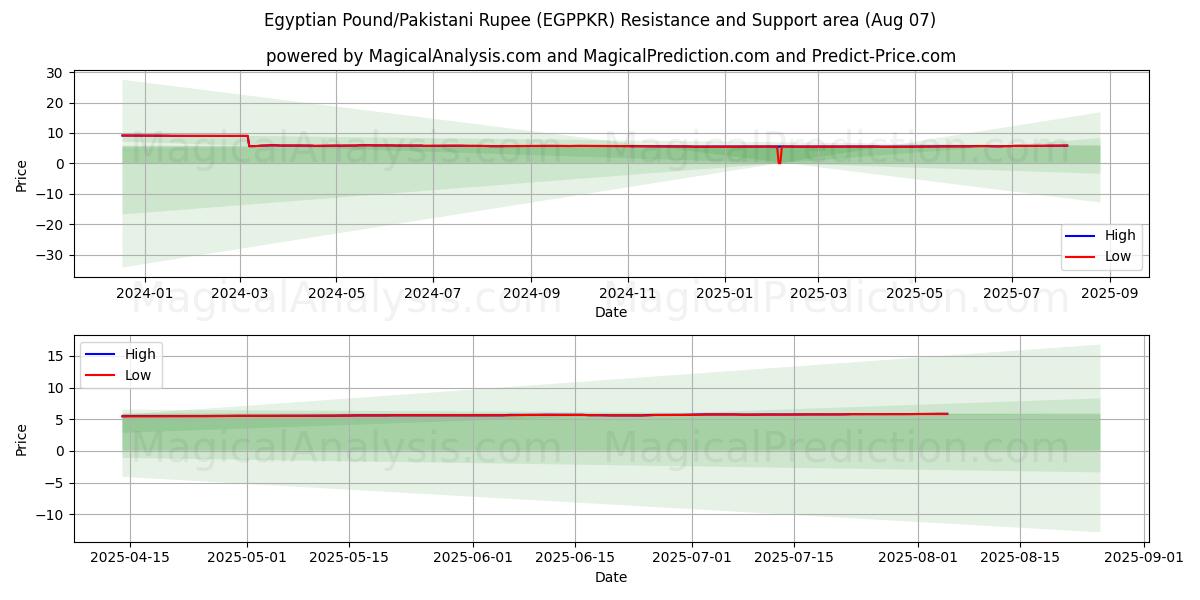Click the '2025-01' date tick label
The height and width of the screenshot is (600, 1200).
(725, 294)
